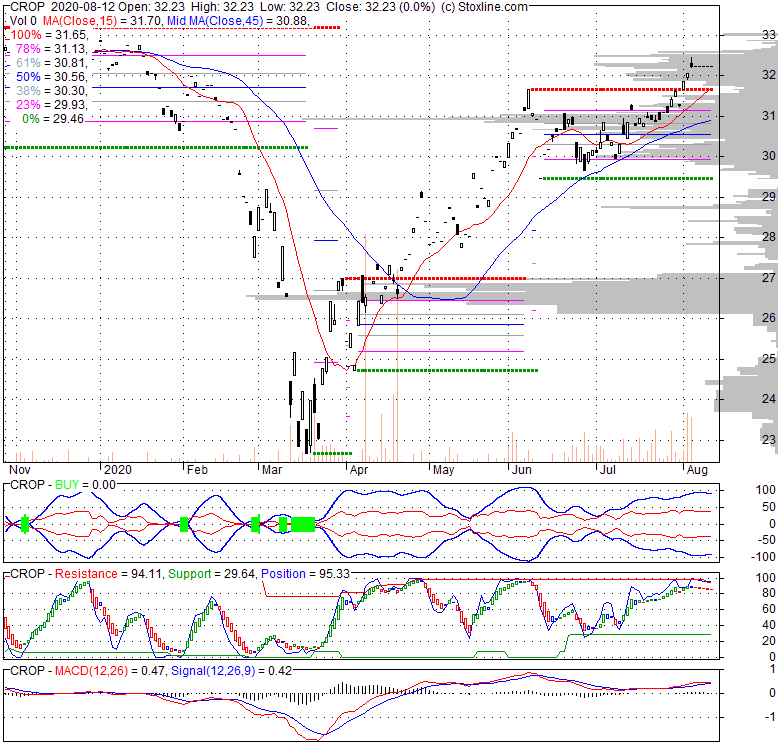Click the -1 label in MACD panel axis
780x745 pixels.
(x=770, y=717)
